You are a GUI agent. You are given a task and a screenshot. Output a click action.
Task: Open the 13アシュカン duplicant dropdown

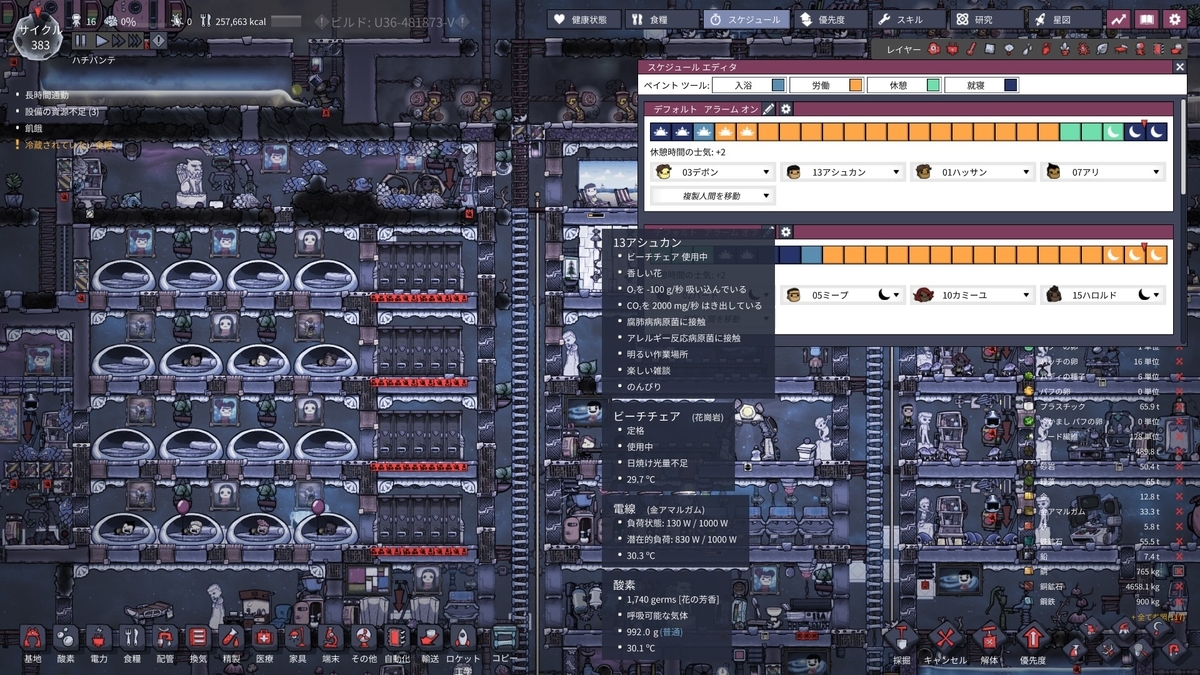click(843, 172)
